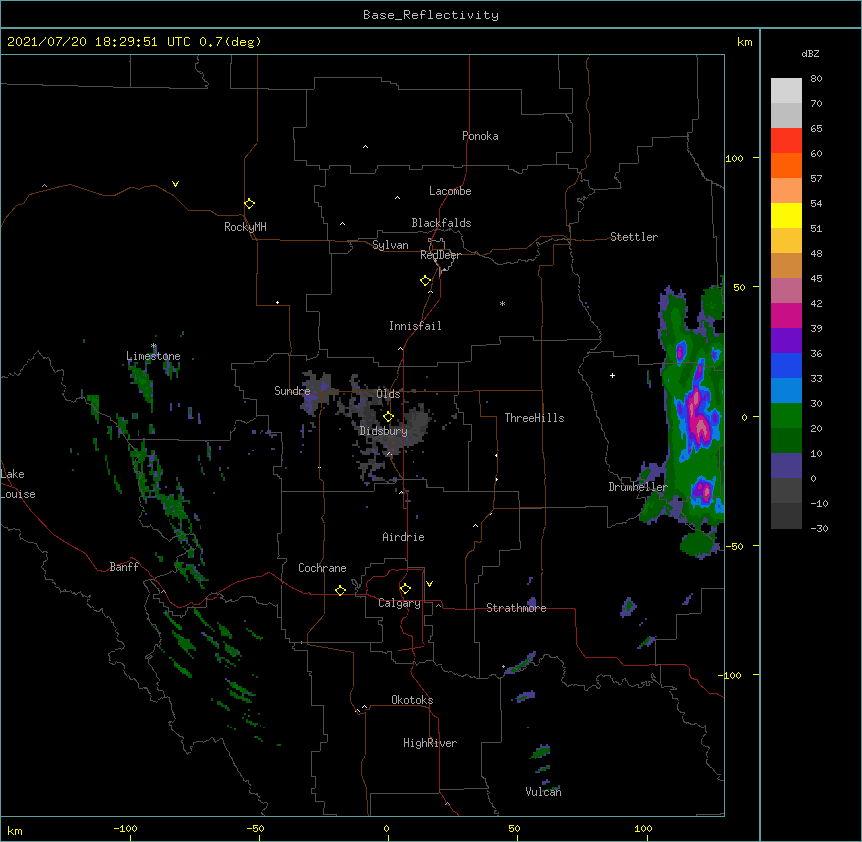The image size is (862, 842).
Task: Select the Banff label
Action: [124, 567]
